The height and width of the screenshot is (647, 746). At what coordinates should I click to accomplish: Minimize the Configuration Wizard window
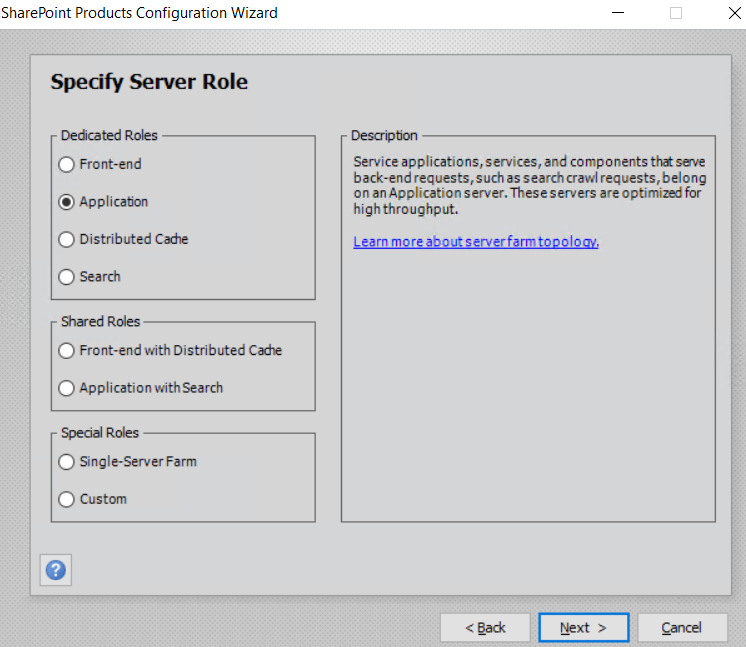pyautogui.click(x=618, y=13)
